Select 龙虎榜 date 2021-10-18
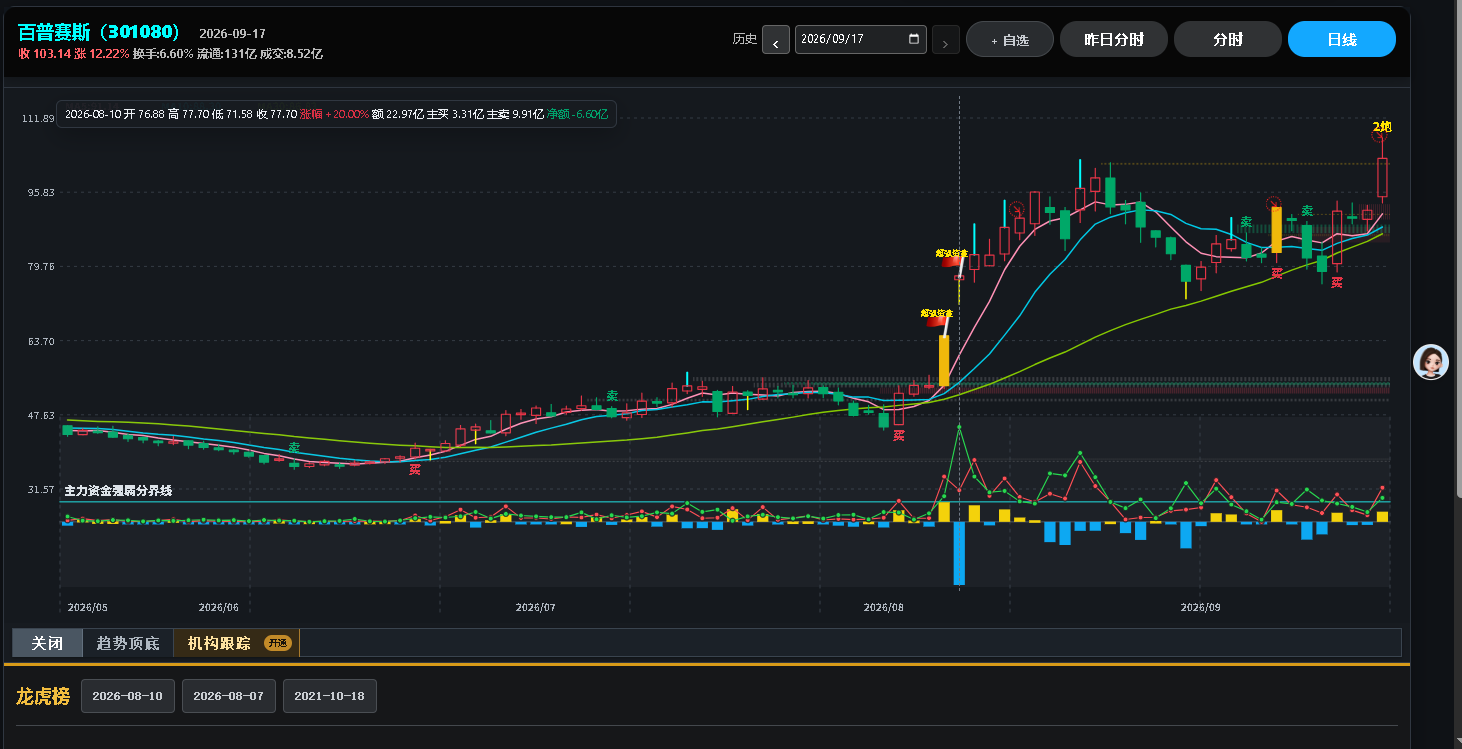The image size is (1462, 749). point(330,696)
